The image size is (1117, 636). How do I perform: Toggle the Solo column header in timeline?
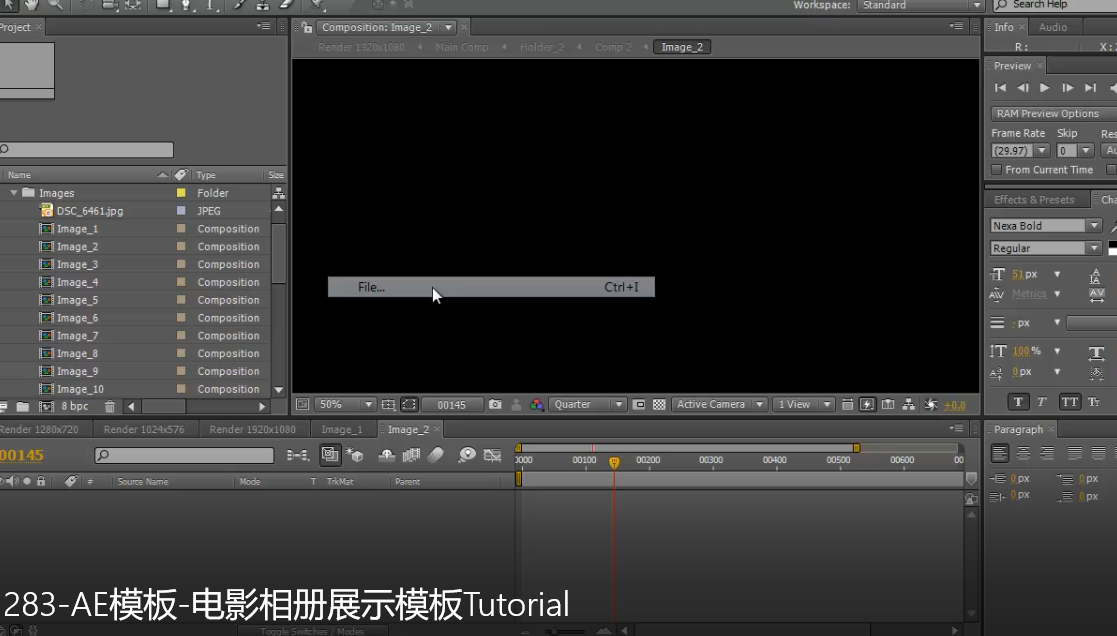pos(27,481)
